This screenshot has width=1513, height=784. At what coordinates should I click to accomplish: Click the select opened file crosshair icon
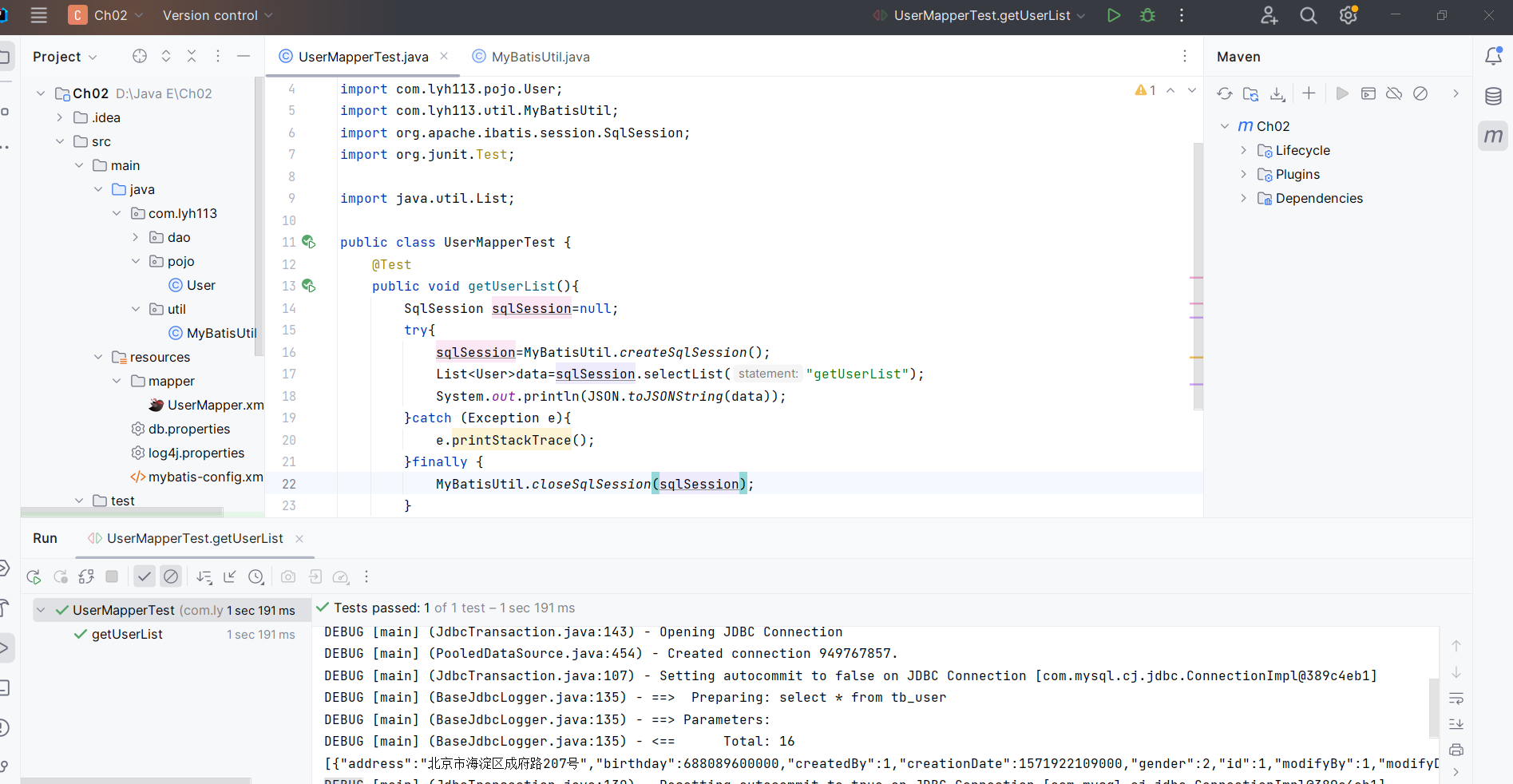click(140, 56)
